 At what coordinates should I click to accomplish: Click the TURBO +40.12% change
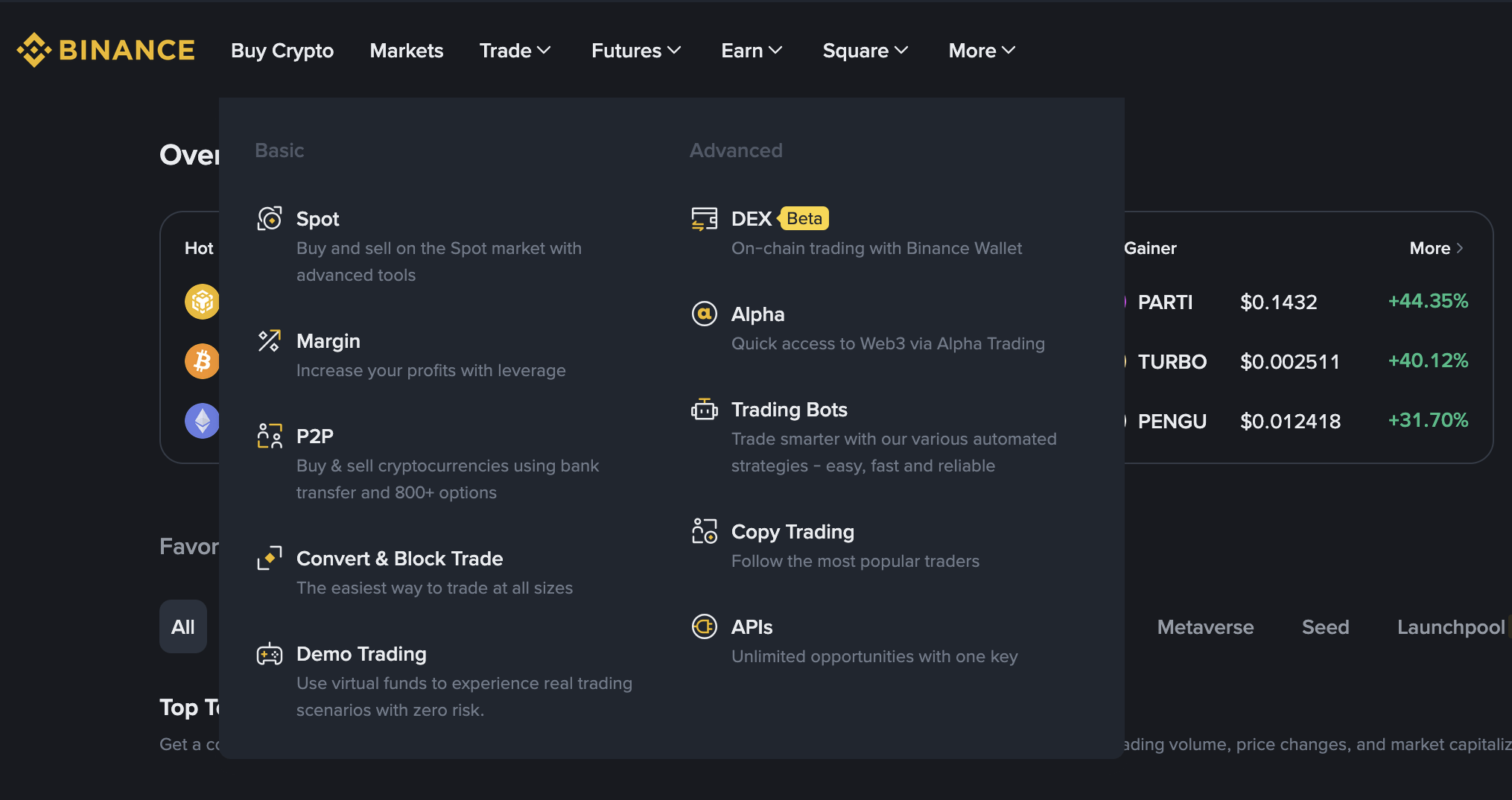[1428, 361]
